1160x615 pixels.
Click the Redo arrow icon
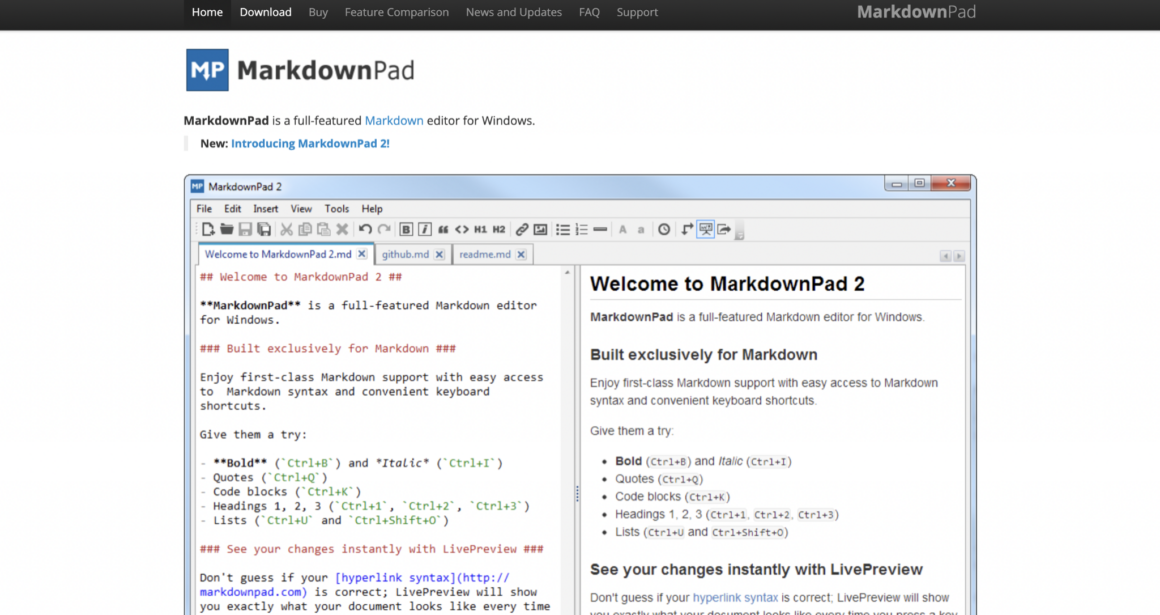383,229
